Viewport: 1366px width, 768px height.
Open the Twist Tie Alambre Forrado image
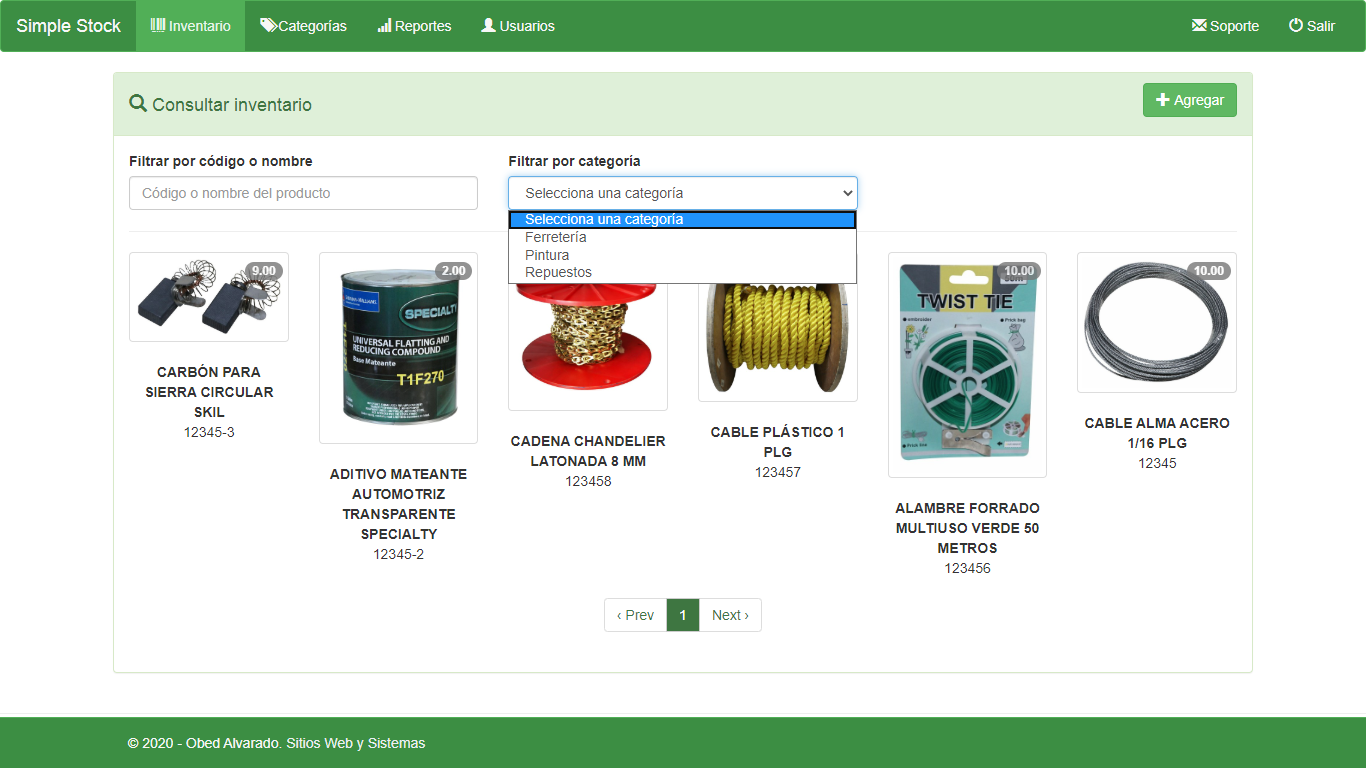pos(967,365)
